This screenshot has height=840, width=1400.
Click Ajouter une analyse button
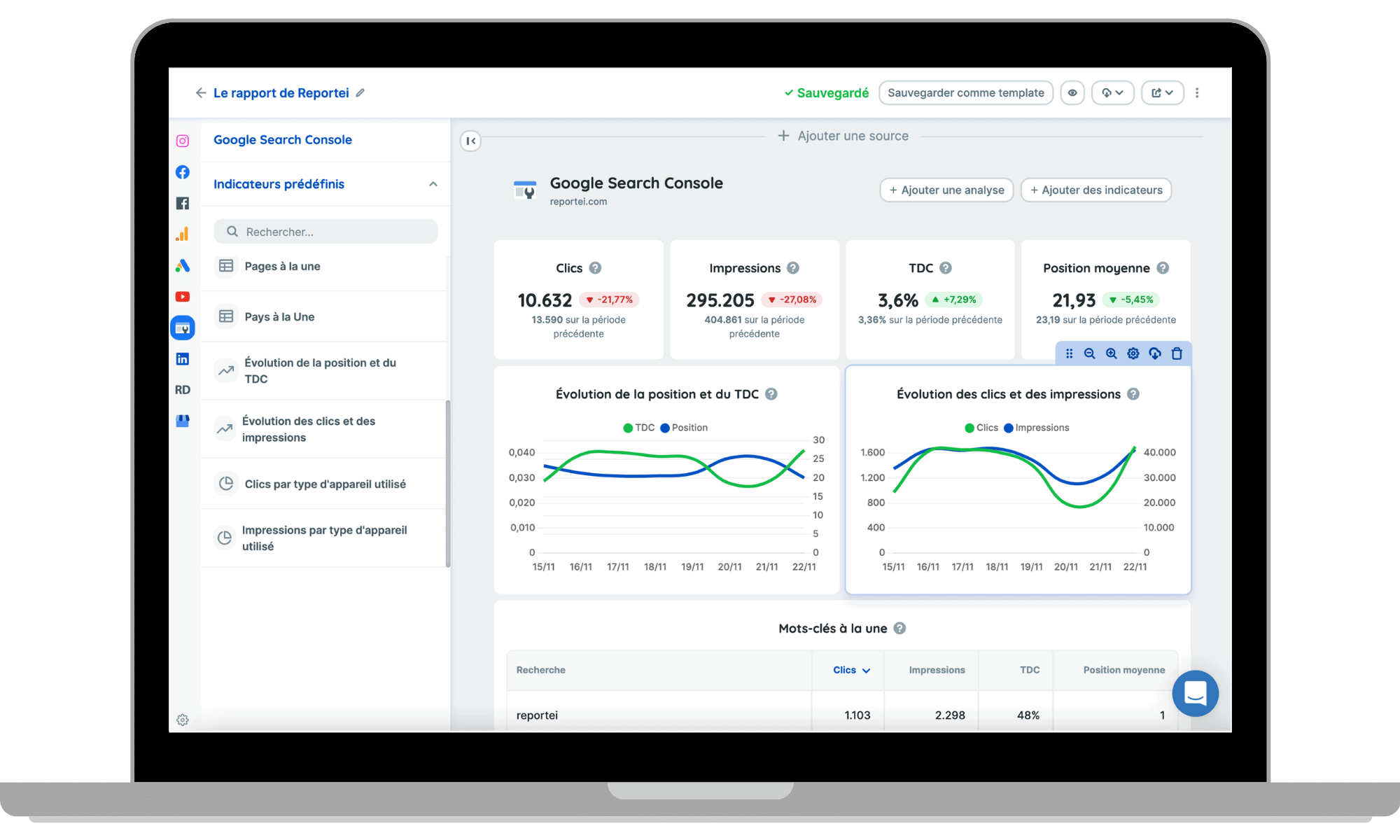tap(946, 190)
